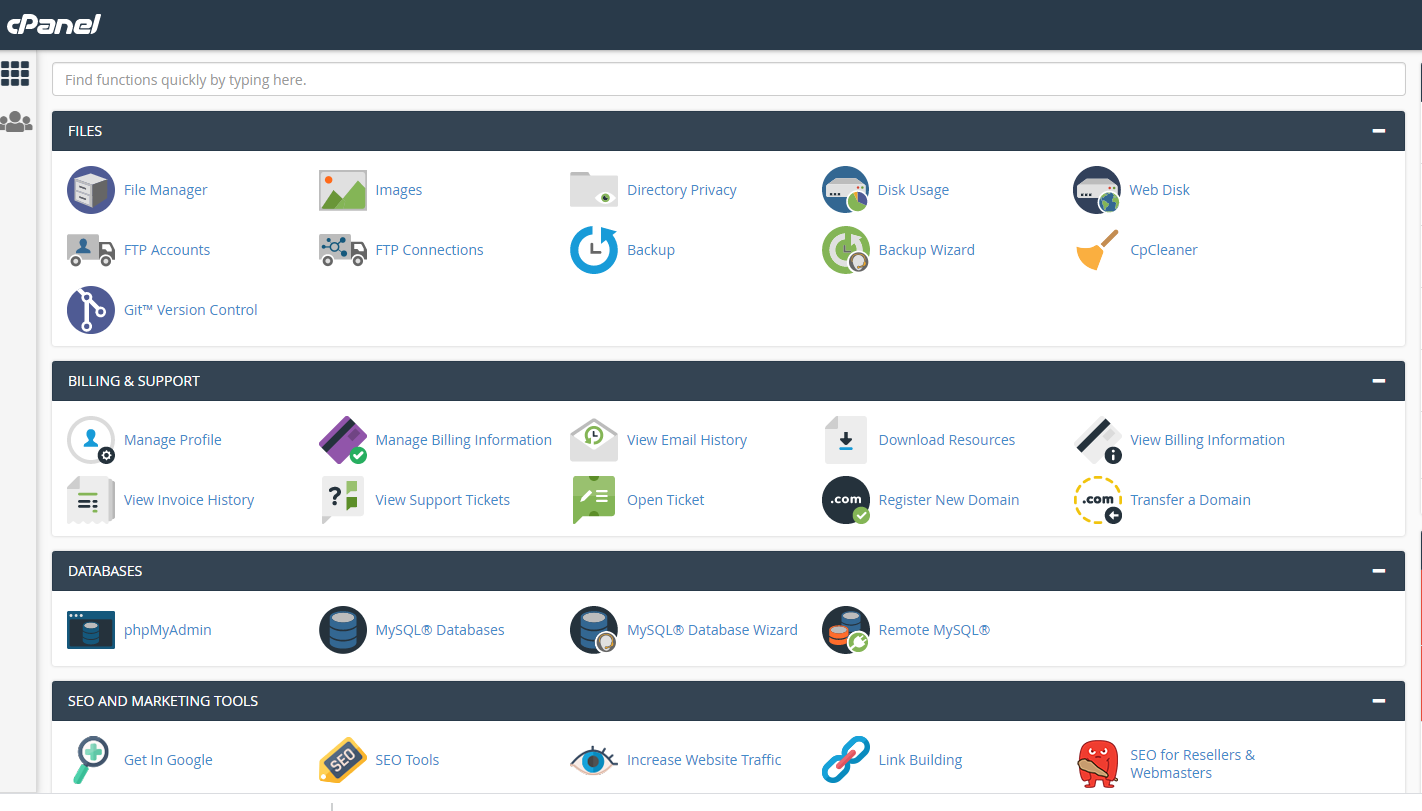Open the sidebar User Manager icon
Screen dimensions: 1422x811
click(x=15, y=122)
